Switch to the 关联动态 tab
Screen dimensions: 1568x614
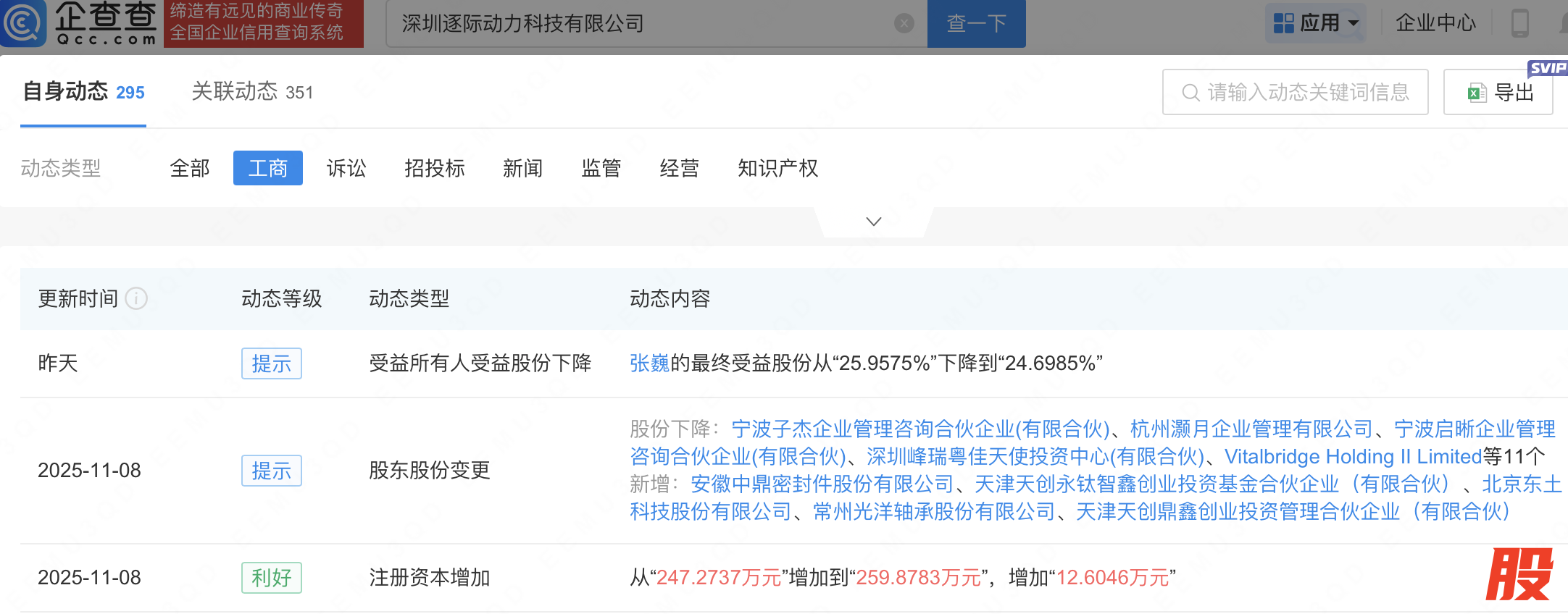point(251,92)
